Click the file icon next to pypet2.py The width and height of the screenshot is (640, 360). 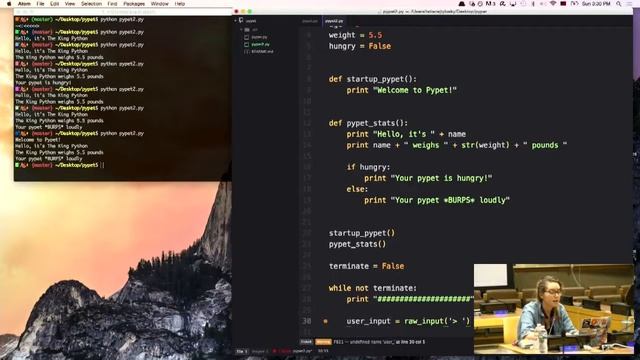tap(247, 44)
